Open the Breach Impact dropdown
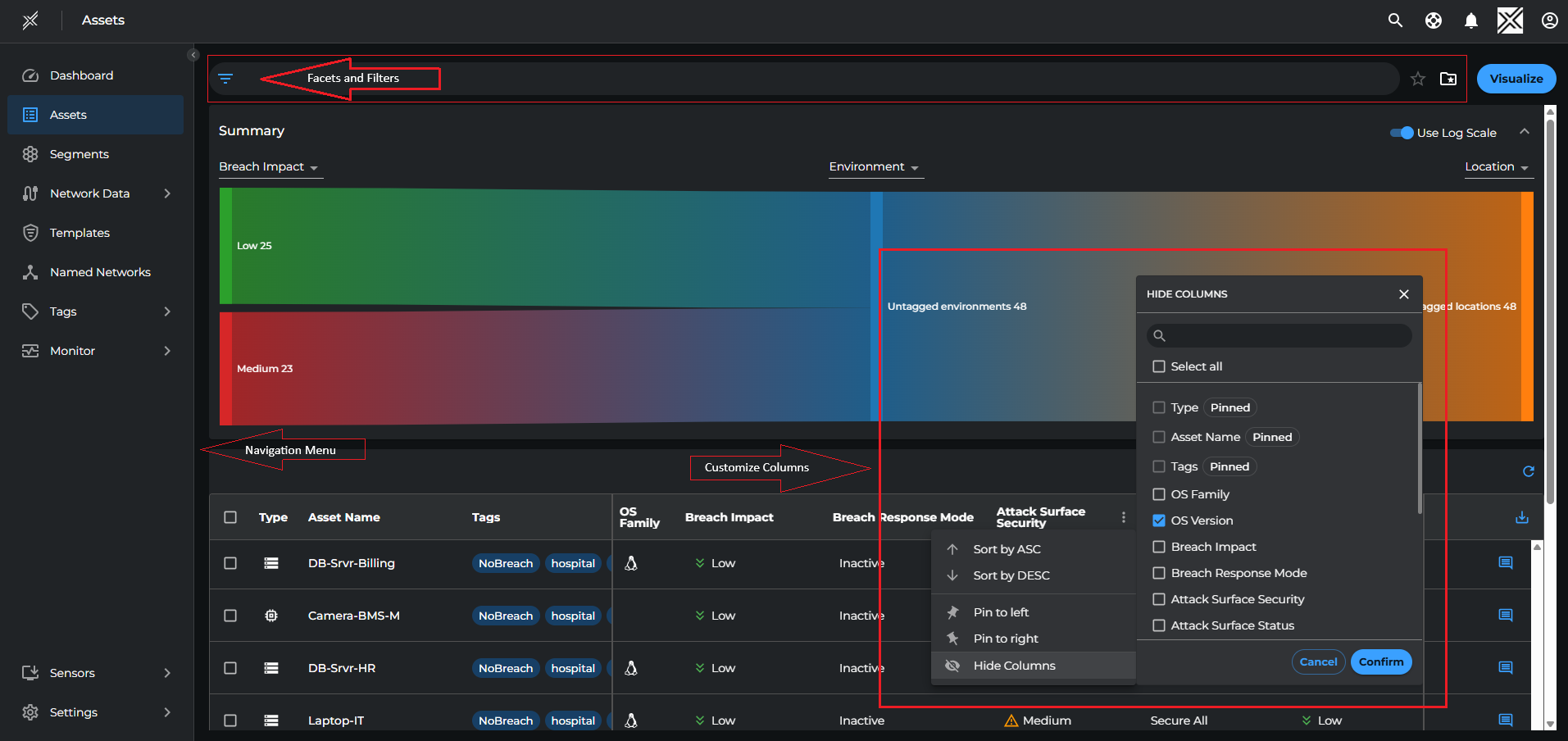Viewport: 1568px width, 741px height. click(268, 167)
